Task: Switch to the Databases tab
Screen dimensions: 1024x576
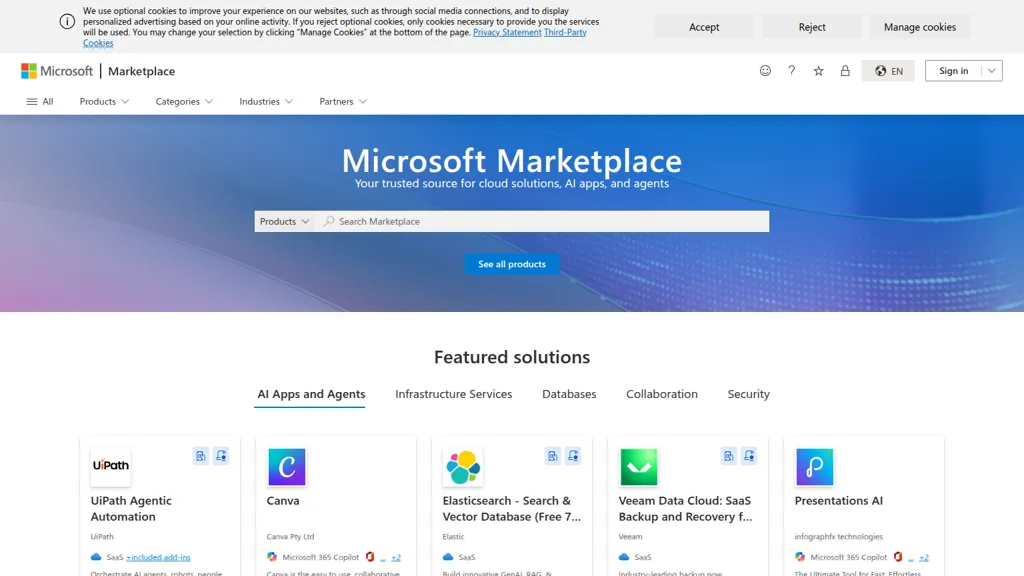Action: coord(569,394)
